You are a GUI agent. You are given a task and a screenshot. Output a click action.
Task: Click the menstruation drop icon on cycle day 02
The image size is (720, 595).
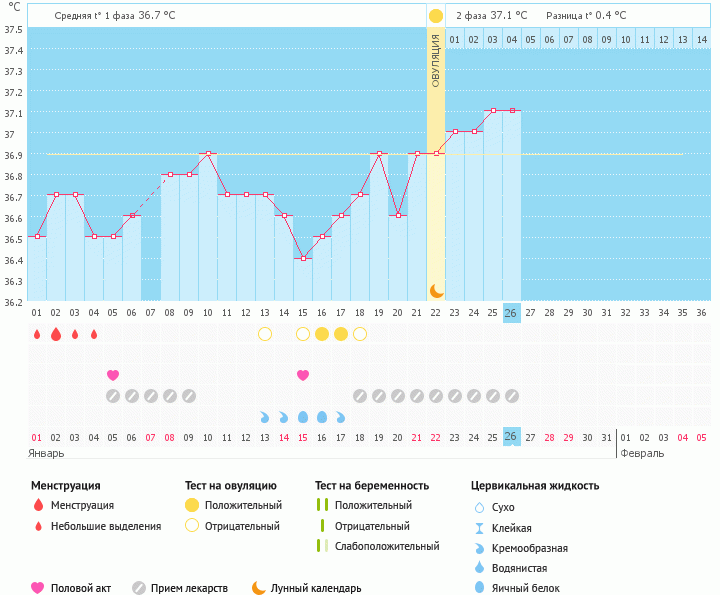coord(56,334)
